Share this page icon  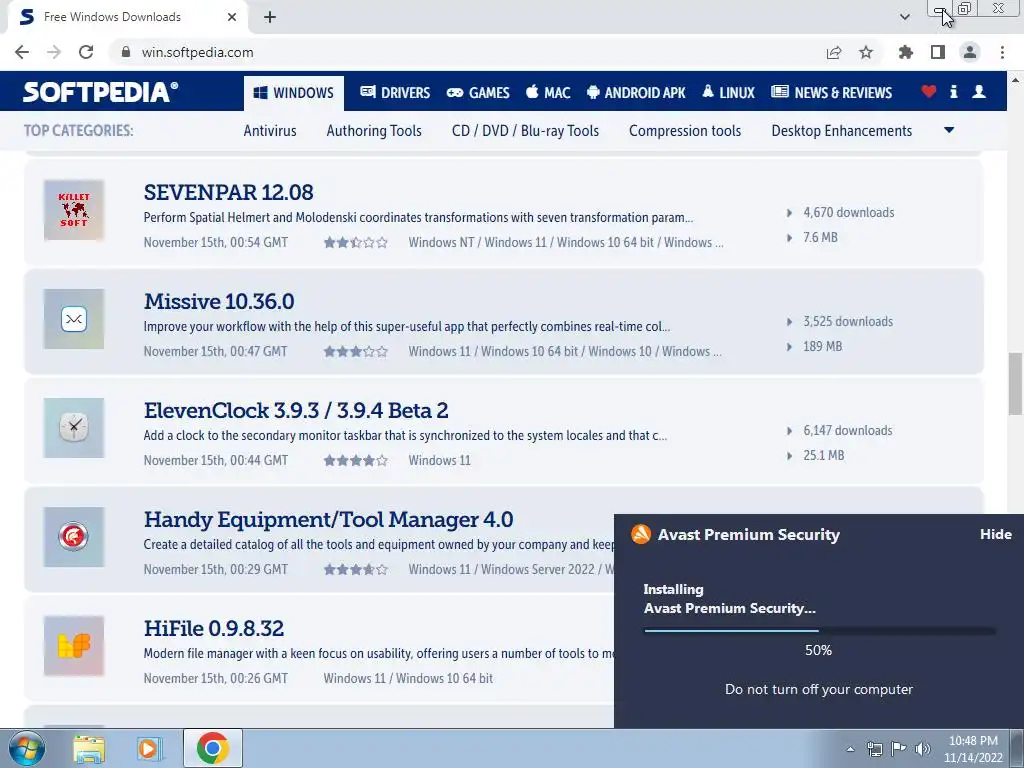point(834,52)
